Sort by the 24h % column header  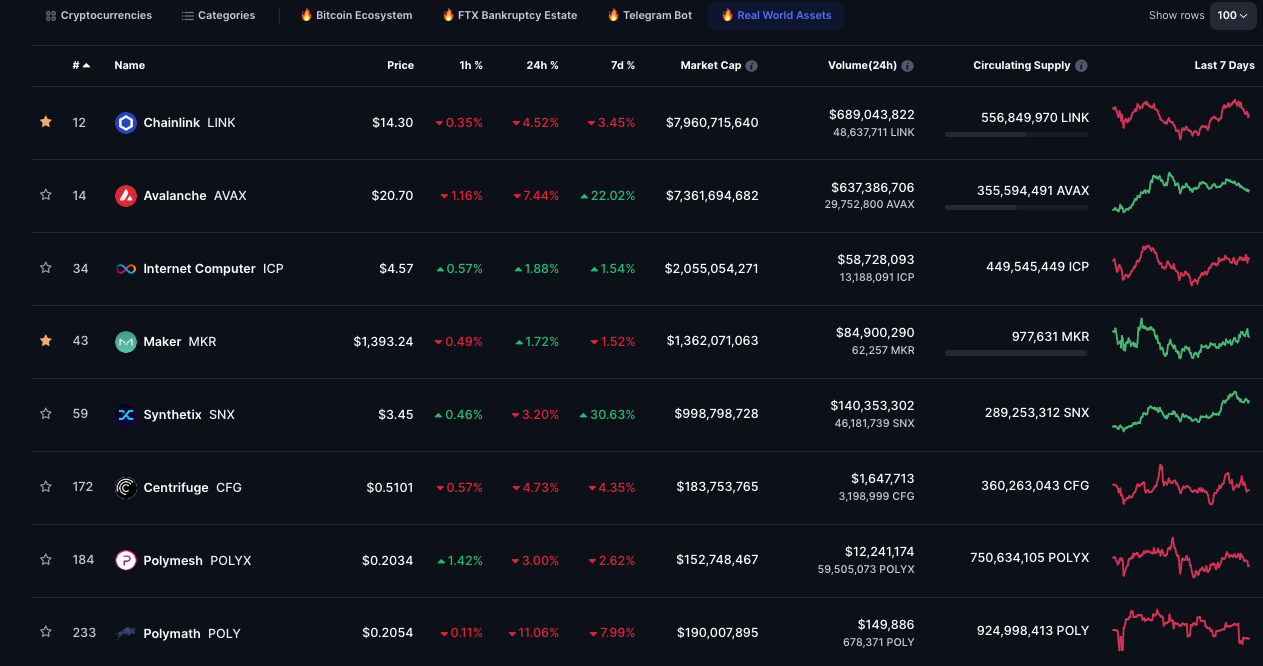(542, 66)
